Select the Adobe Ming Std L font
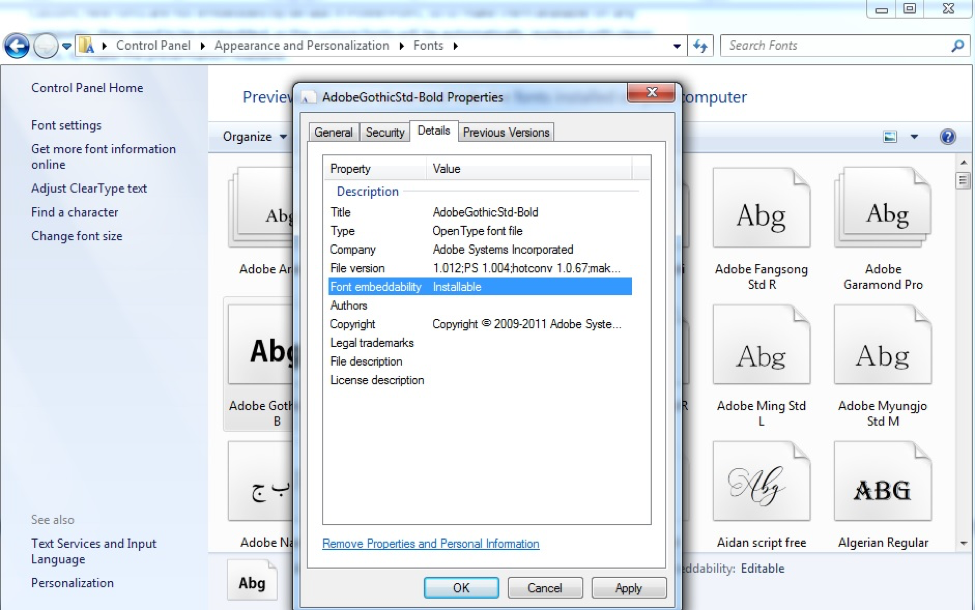The width and height of the screenshot is (975, 610). (761, 366)
